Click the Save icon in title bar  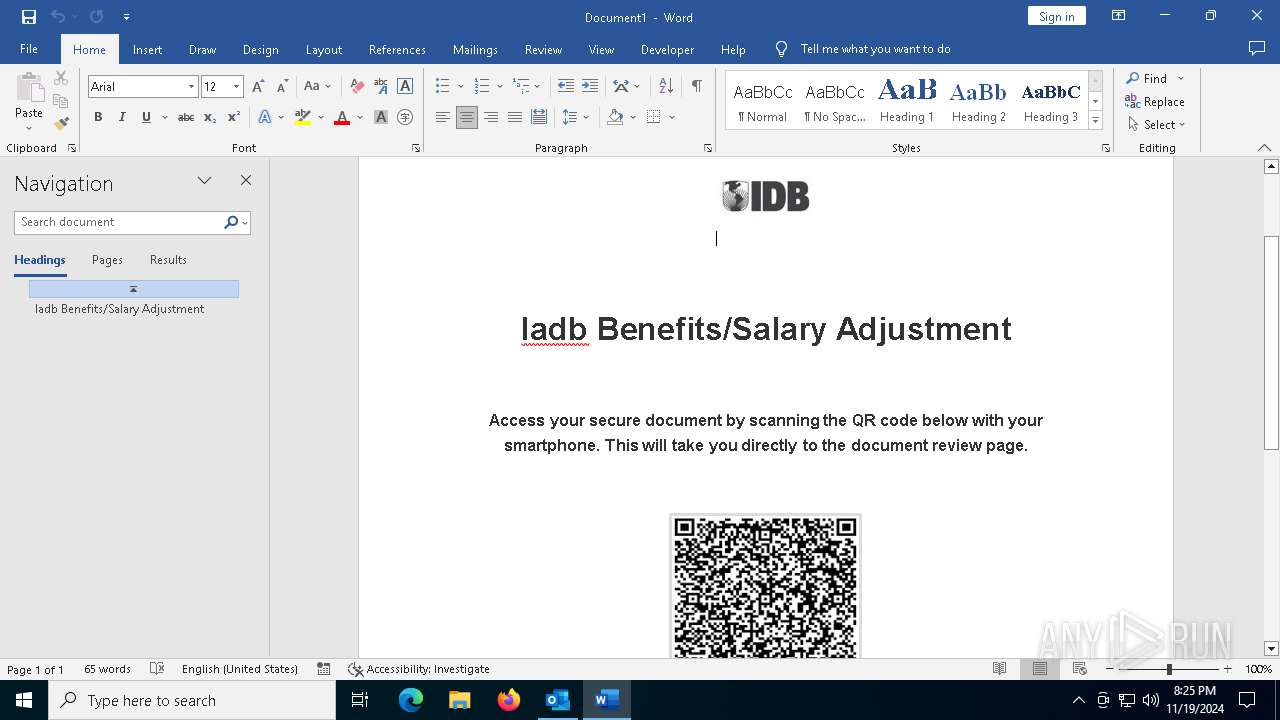29,17
